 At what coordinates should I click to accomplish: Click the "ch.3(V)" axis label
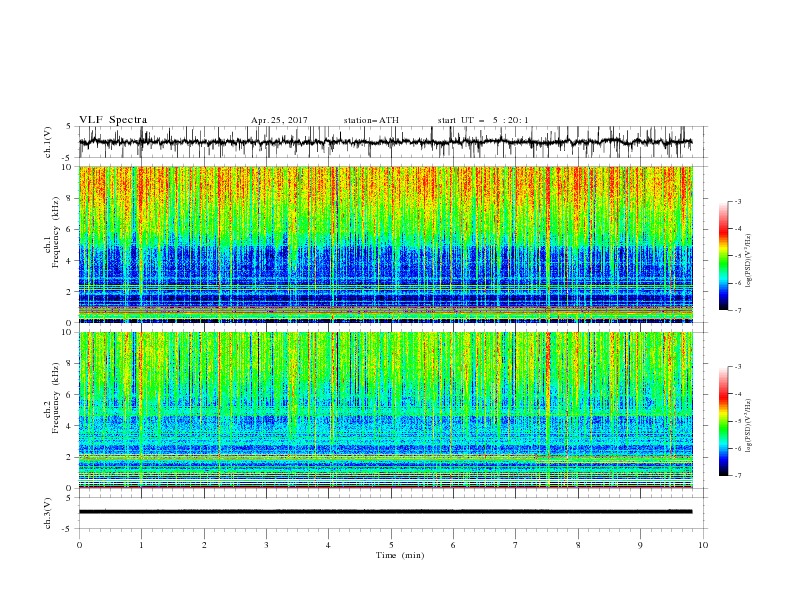point(48,513)
